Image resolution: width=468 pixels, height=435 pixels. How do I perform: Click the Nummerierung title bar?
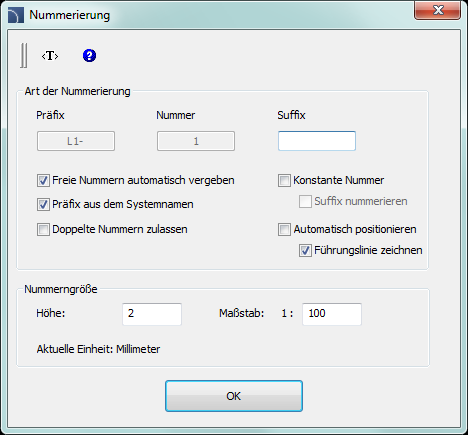217,15
